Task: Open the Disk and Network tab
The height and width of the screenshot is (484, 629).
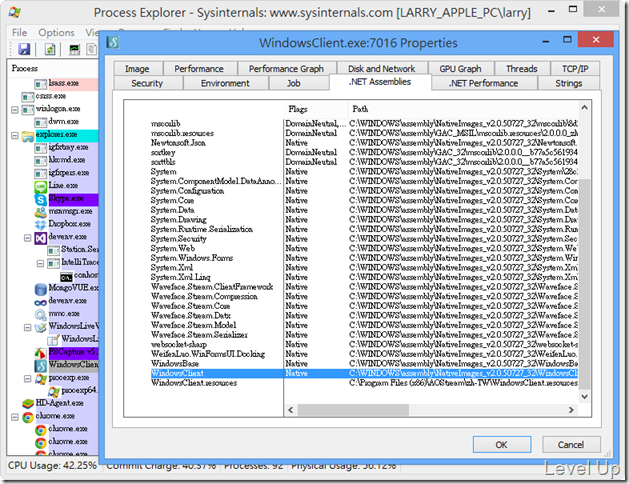Action: click(381, 69)
